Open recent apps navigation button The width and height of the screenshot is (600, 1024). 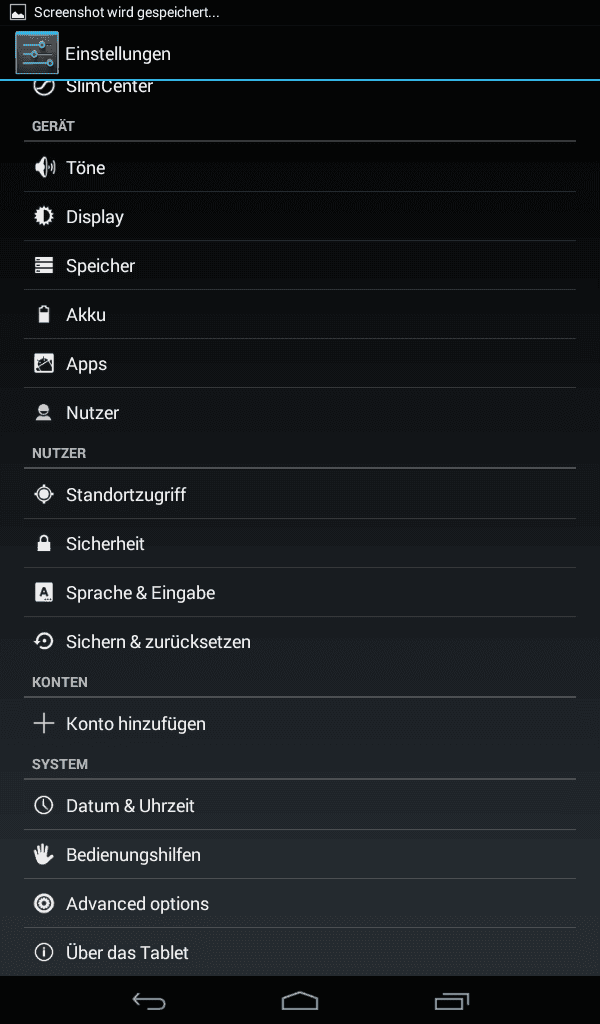(x=451, y=1000)
